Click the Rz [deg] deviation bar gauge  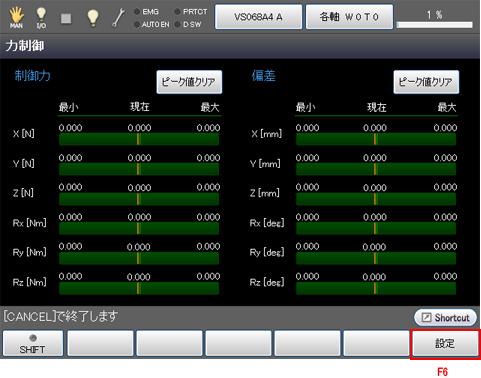point(376,288)
